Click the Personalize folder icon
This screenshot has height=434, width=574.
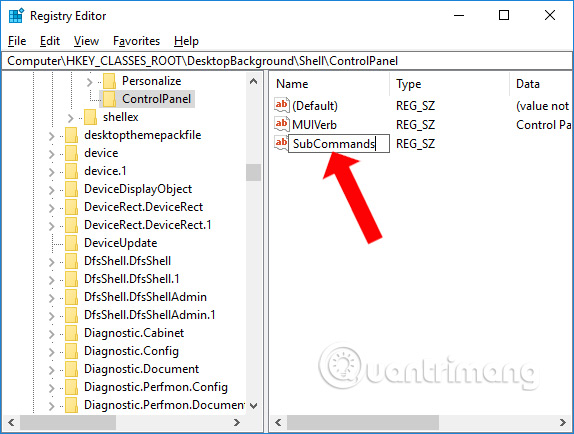point(109,81)
